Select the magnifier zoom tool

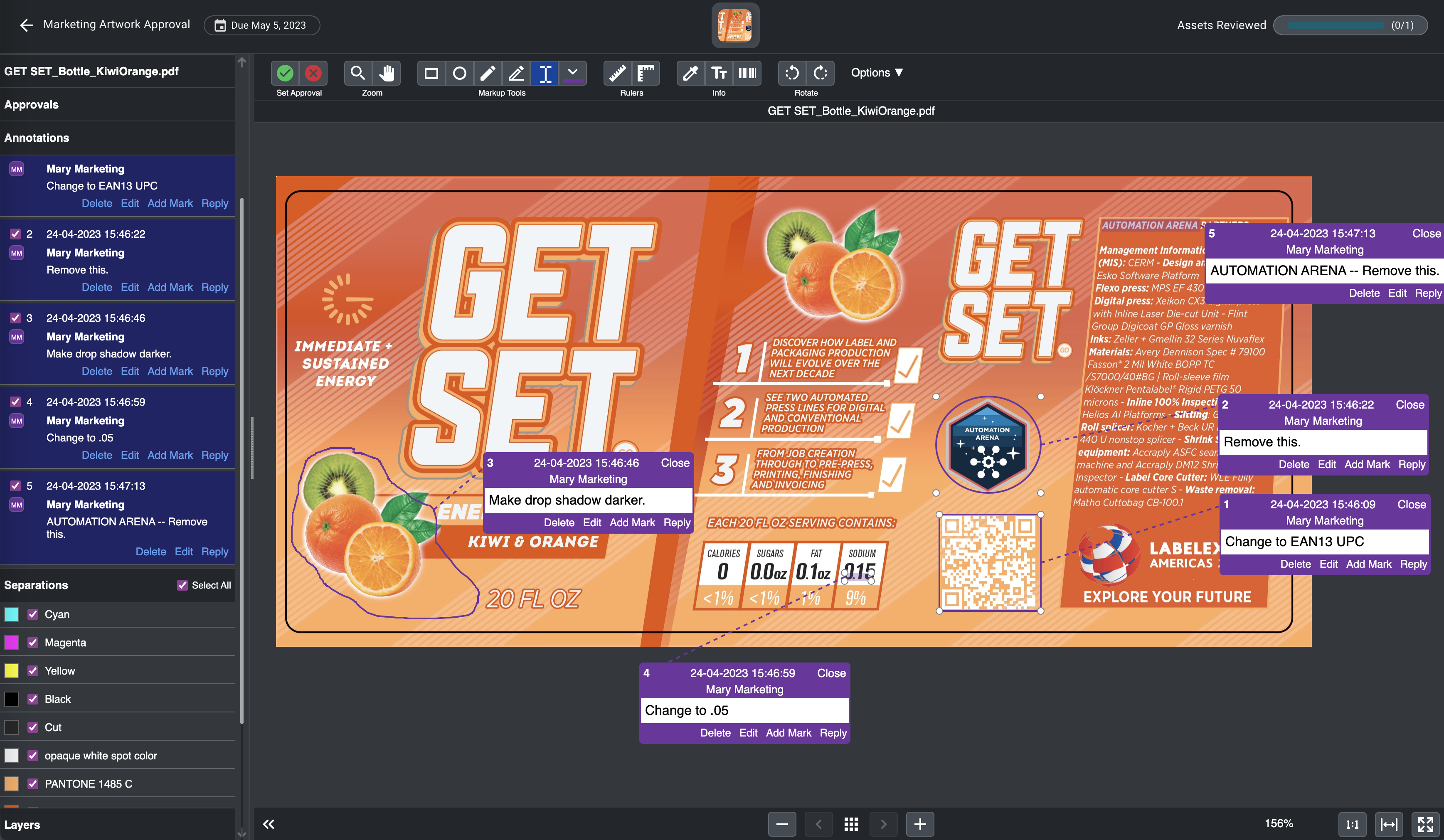(x=357, y=73)
